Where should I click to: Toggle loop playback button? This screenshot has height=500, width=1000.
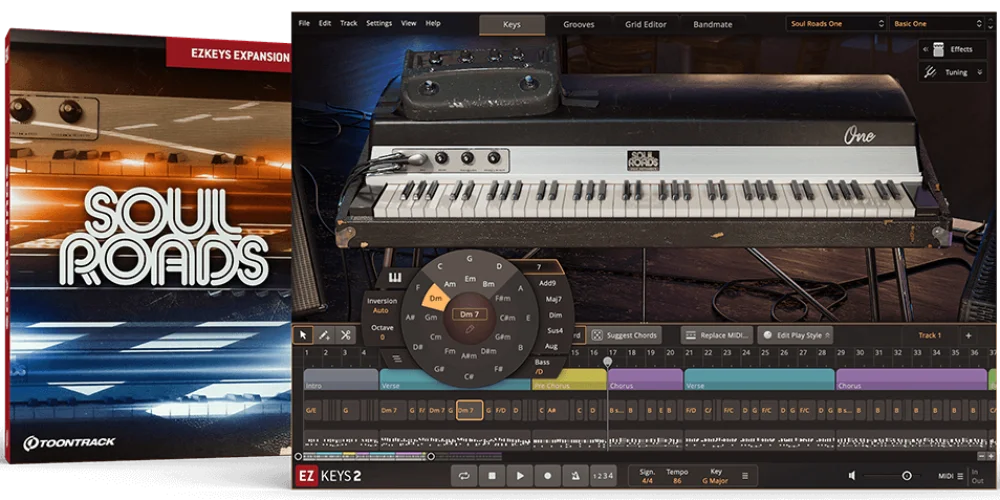(464, 476)
